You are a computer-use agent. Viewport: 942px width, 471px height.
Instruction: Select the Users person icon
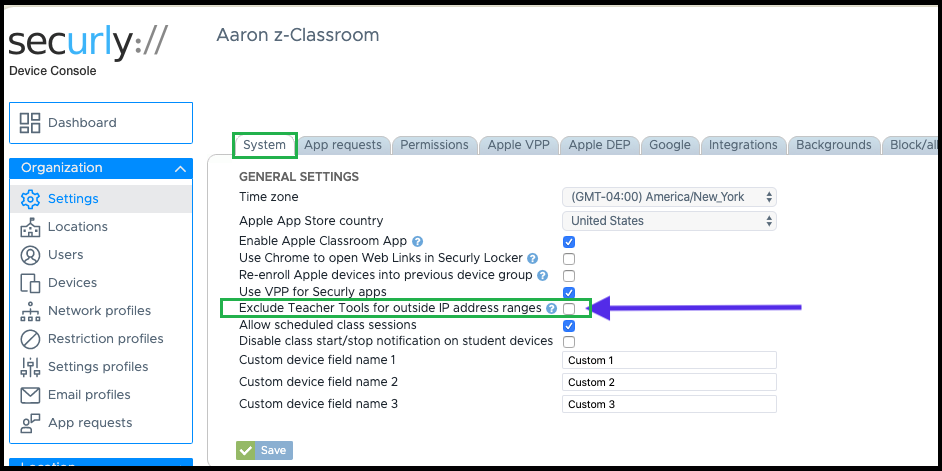(30, 255)
